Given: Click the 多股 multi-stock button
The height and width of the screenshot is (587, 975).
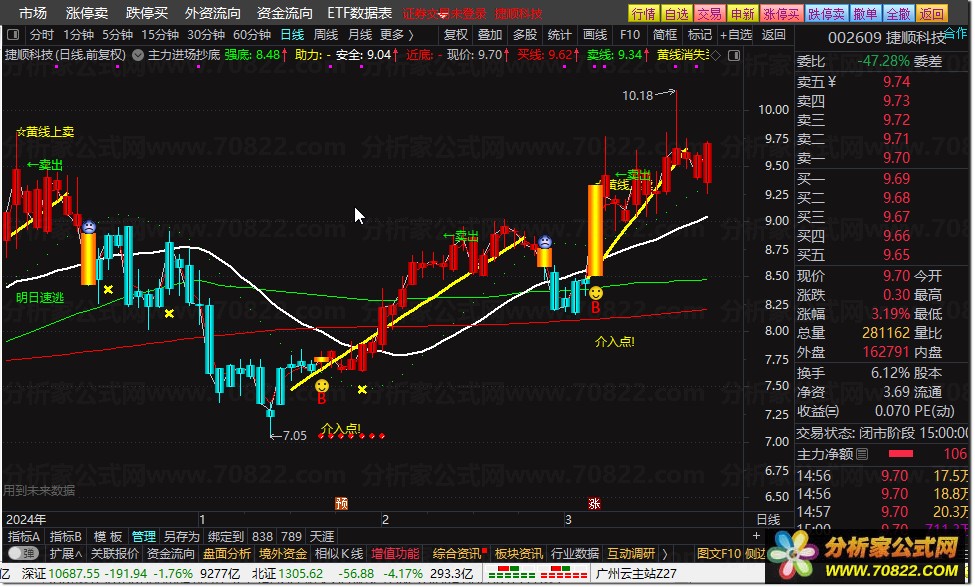Looking at the screenshot, I should point(525,35).
